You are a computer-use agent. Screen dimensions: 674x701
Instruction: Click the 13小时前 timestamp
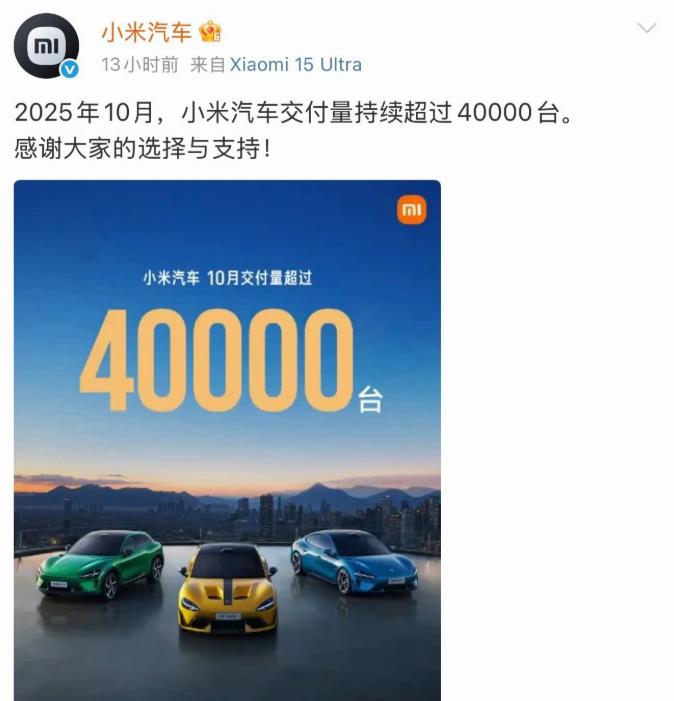point(139,65)
